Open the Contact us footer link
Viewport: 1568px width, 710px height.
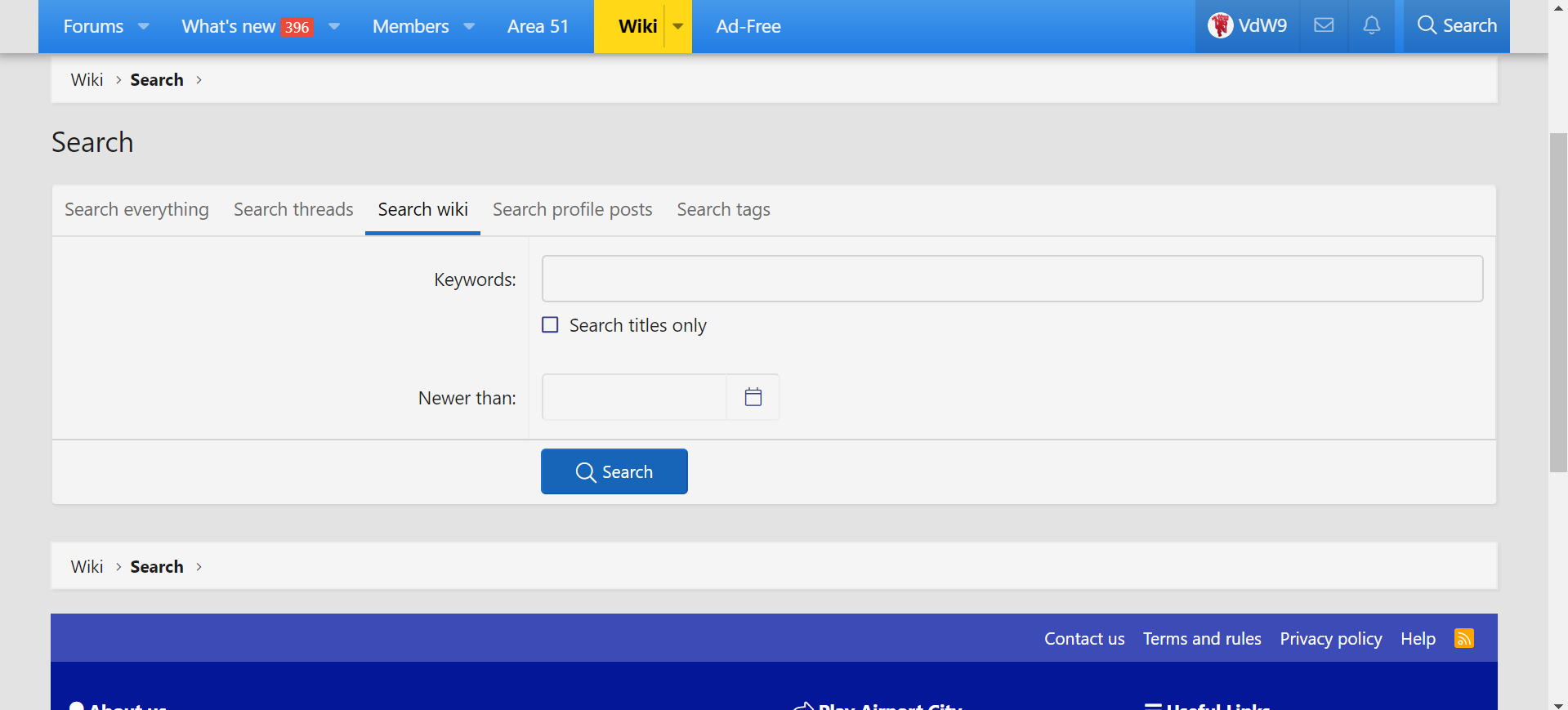[1083, 639]
